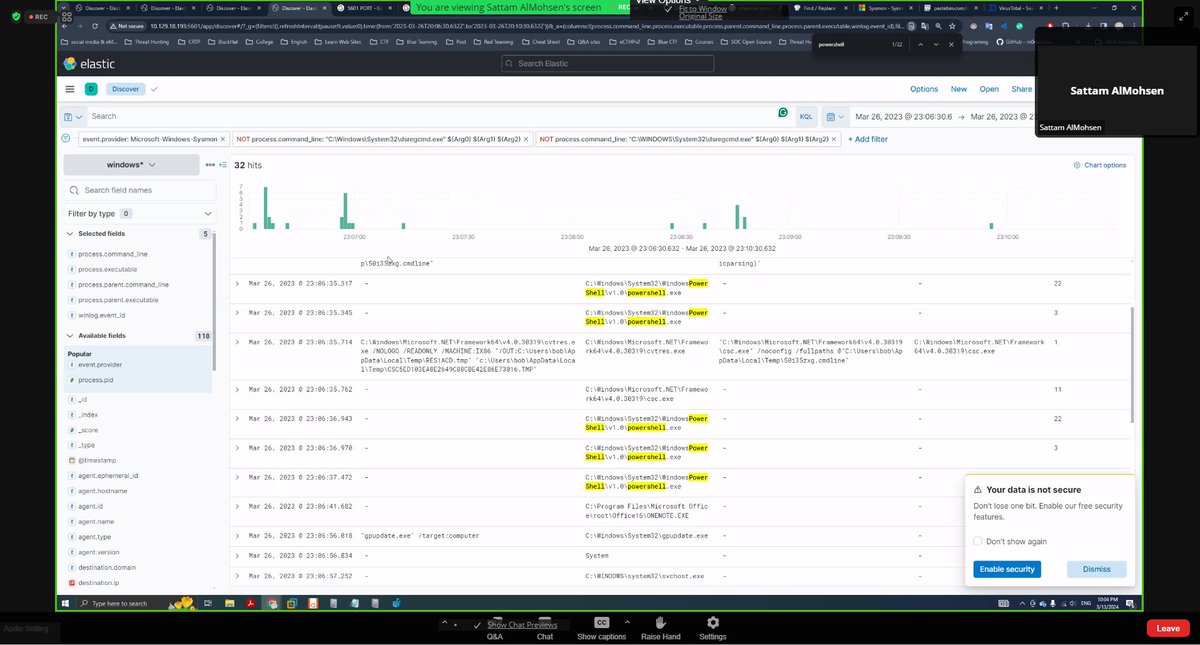Open the Options menu in Kibana toolbar

coord(923,89)
